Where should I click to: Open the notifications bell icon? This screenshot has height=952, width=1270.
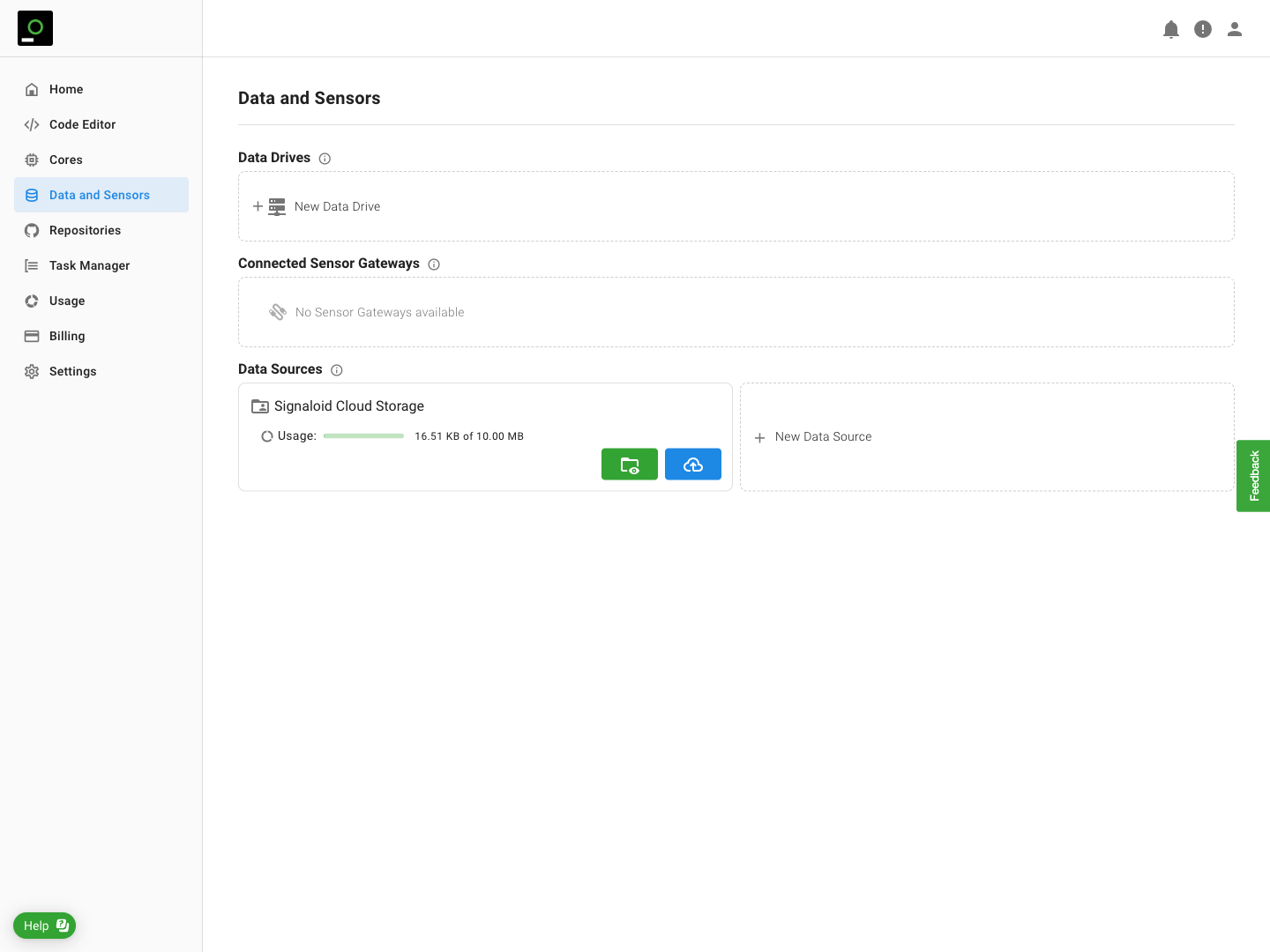[x=1171, y=29]
